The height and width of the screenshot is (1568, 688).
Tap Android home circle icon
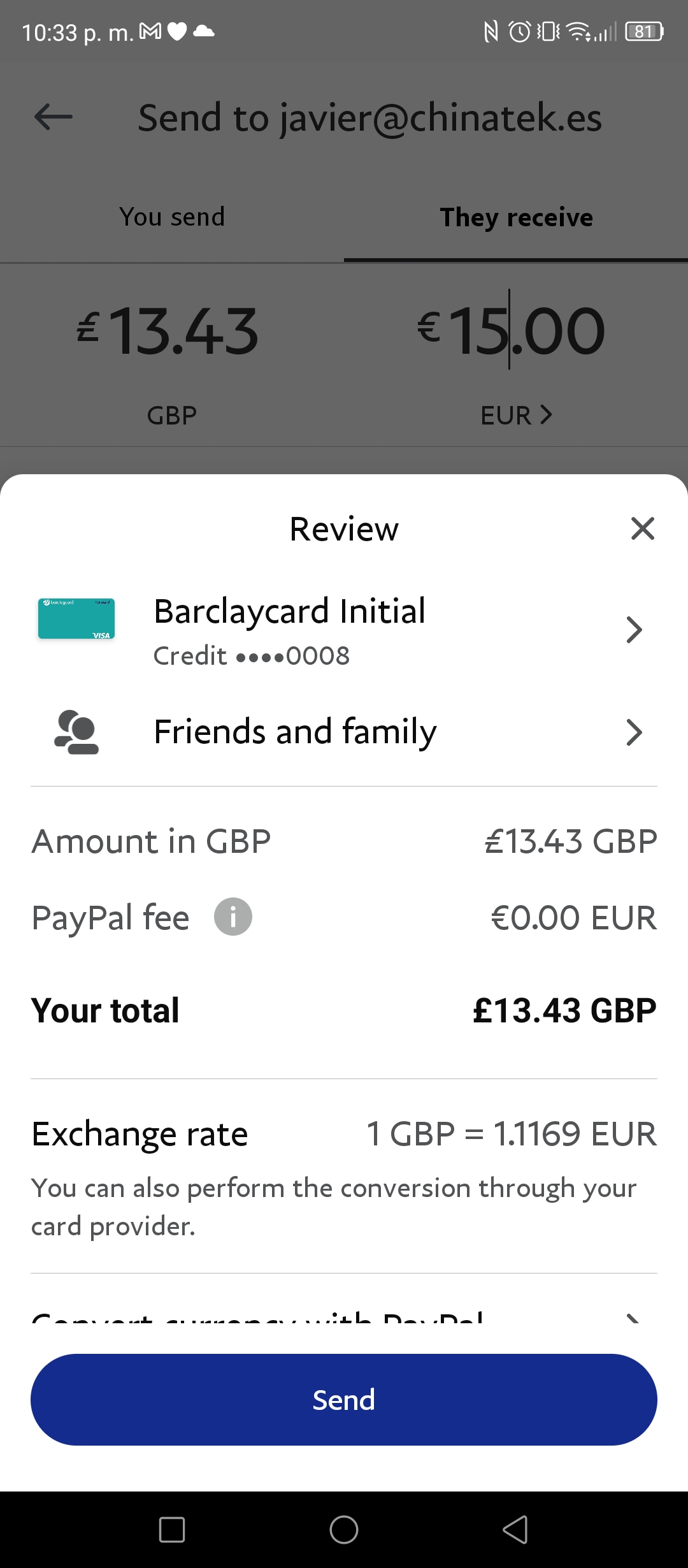coord(344,1530)
